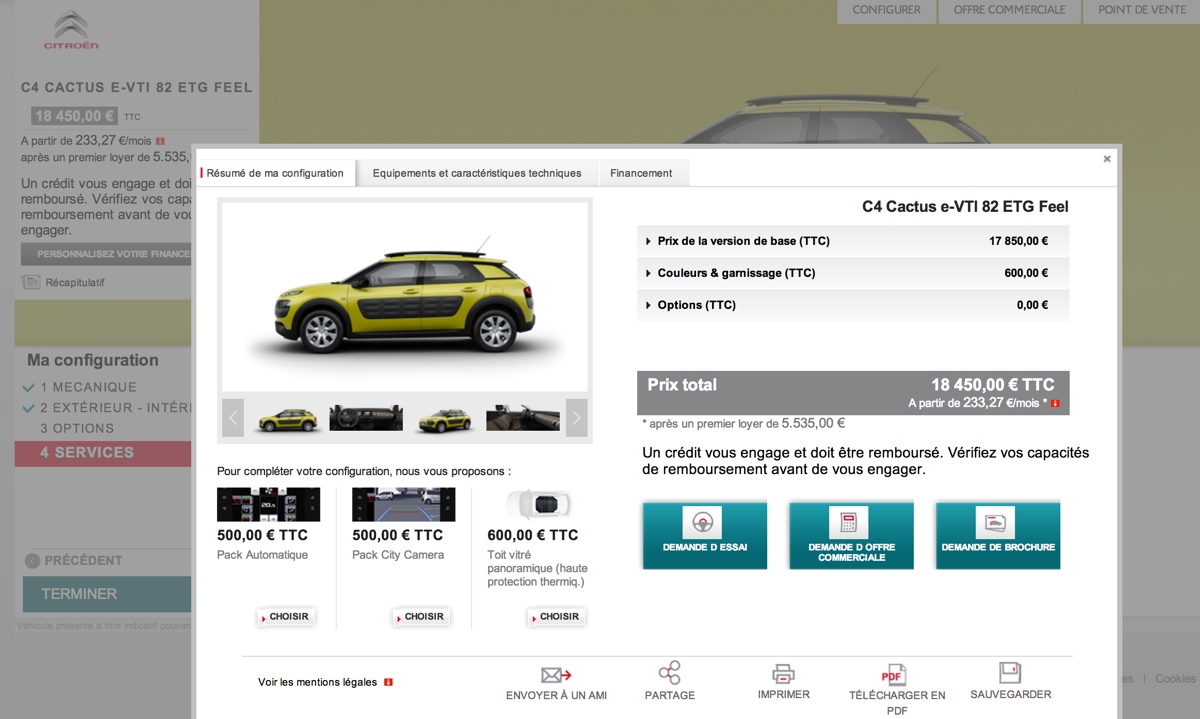Click Voir les mentions légales link

[317, 682]
